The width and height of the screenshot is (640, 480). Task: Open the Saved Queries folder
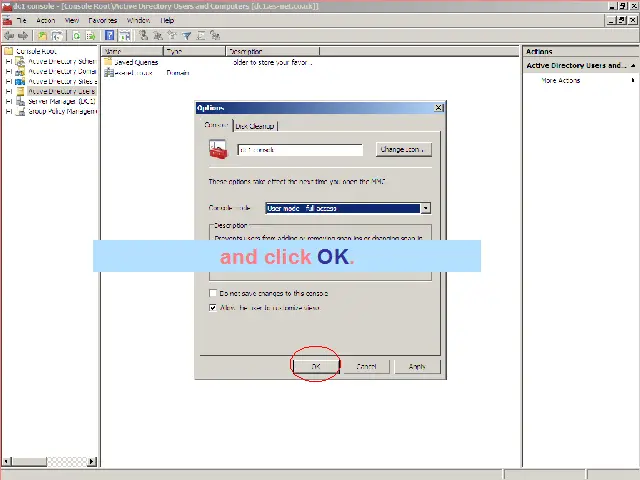click(136, 62)
